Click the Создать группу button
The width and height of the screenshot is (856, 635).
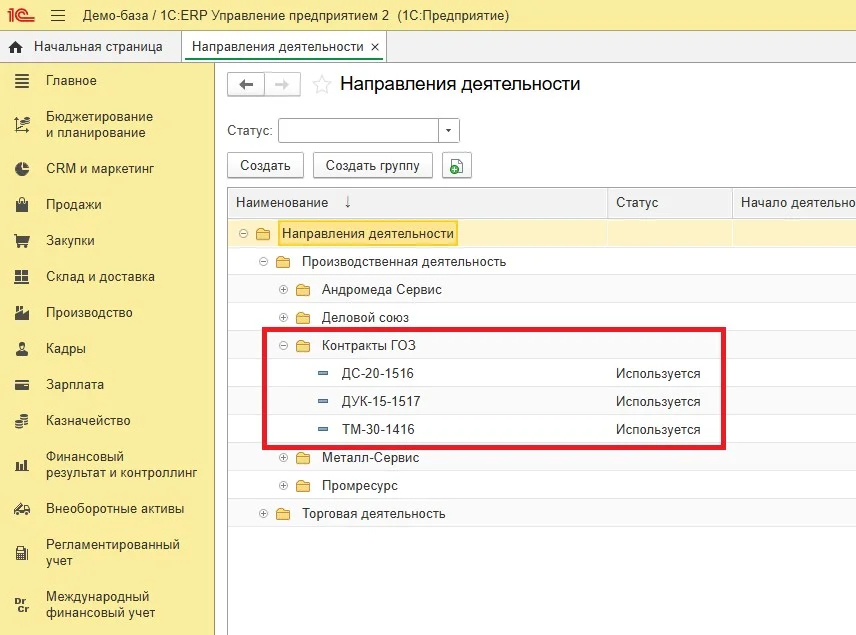click(x=372, y=165)
